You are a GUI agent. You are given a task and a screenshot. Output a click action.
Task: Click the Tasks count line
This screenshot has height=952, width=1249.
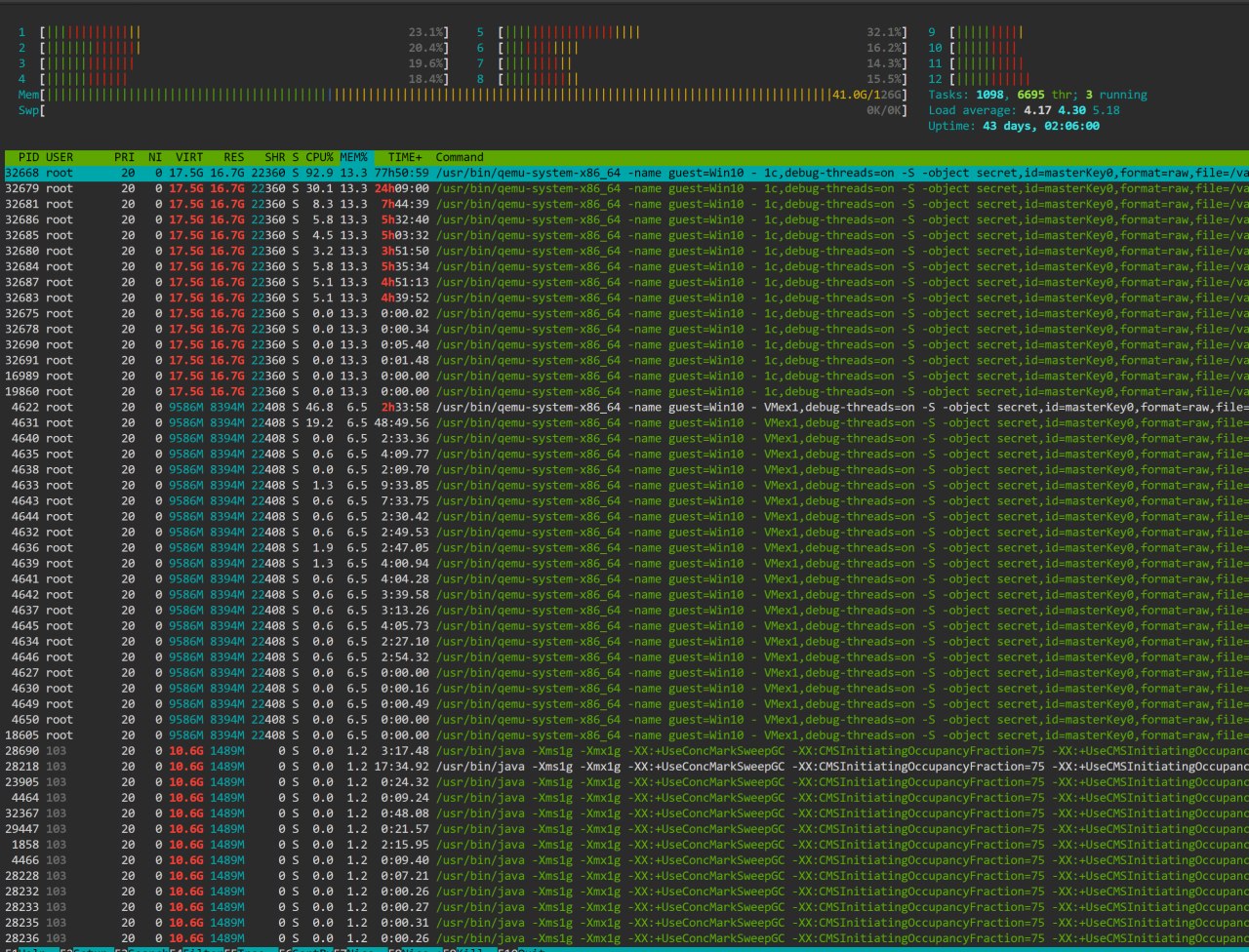coord(1037,95)
